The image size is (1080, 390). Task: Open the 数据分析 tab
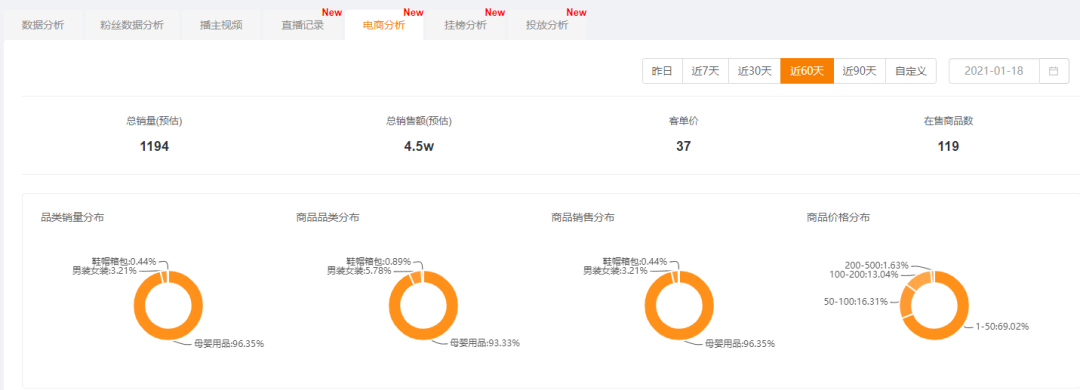[43, 25]
